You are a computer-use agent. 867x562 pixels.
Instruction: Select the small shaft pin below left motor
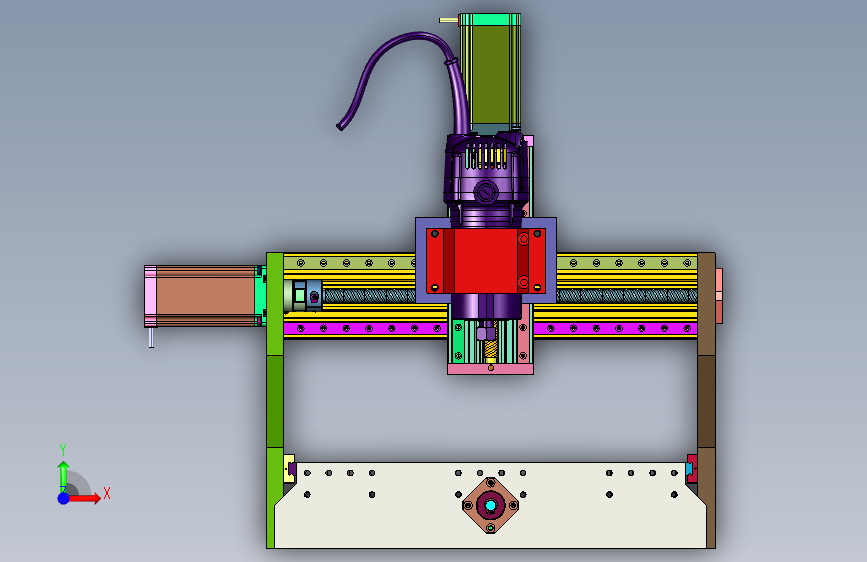[x=152, y=337]
